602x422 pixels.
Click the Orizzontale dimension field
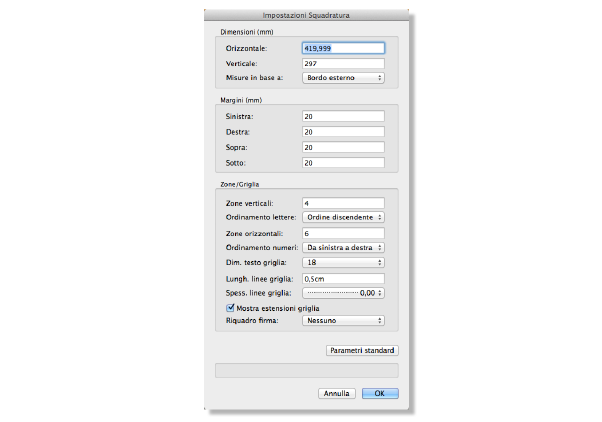tap(343, 48)
